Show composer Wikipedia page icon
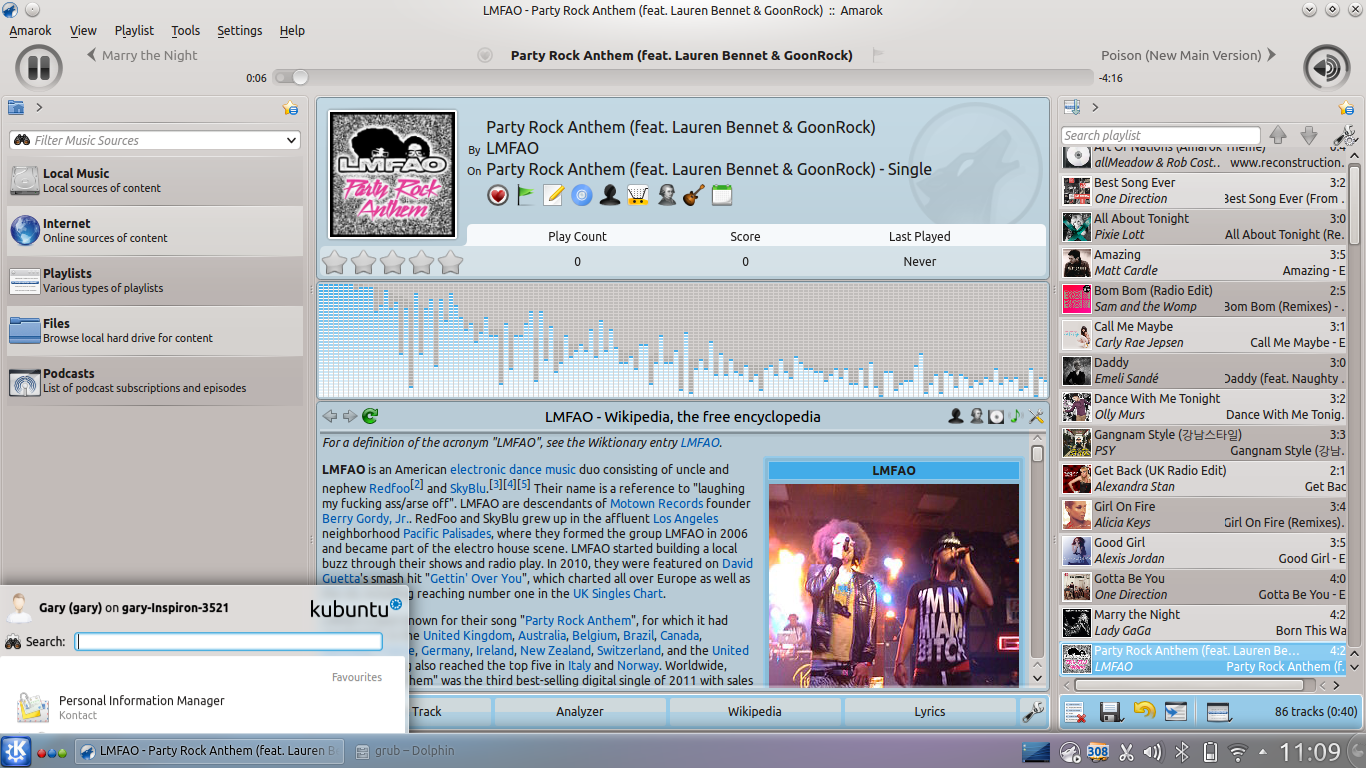Screen dimensions: 1366x768 point(976,416)
